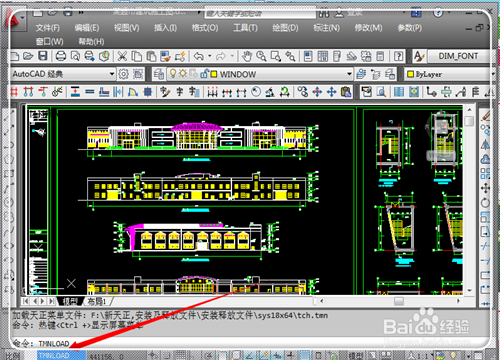Screen dimensions: 500x360
Task: Click the Zoom Previous icon
Action: pos(290,56)
